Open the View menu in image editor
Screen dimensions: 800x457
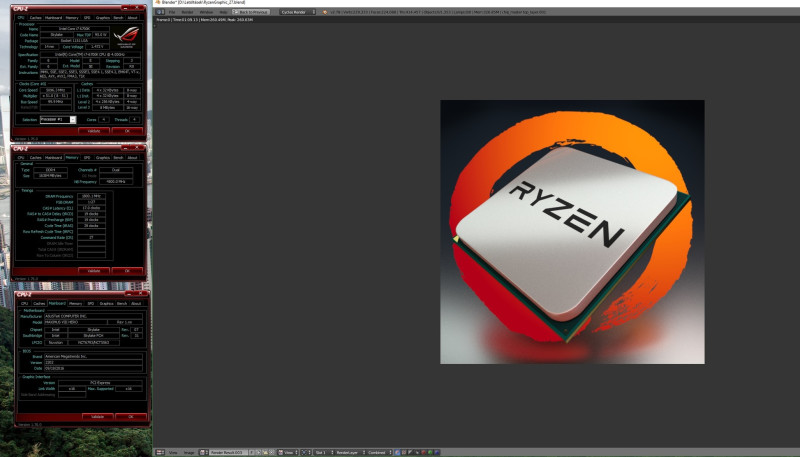[172, 452]
